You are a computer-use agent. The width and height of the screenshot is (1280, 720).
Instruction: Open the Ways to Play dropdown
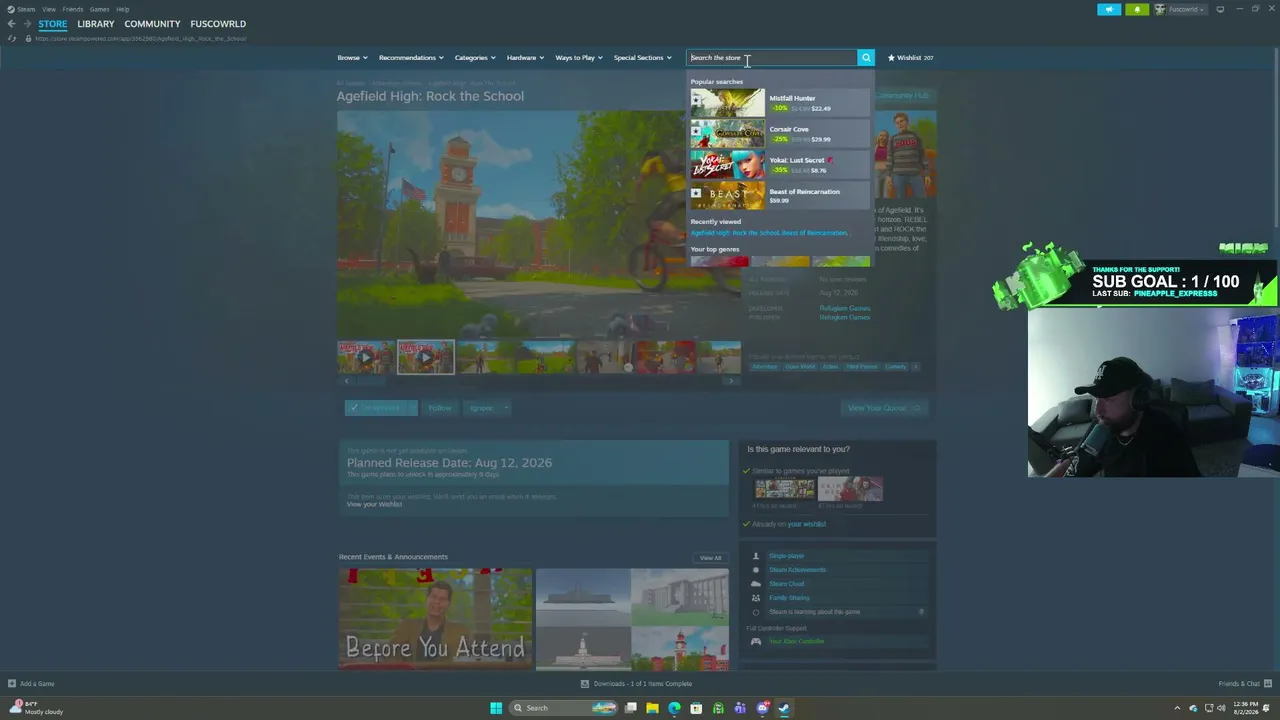pos(579,58)
